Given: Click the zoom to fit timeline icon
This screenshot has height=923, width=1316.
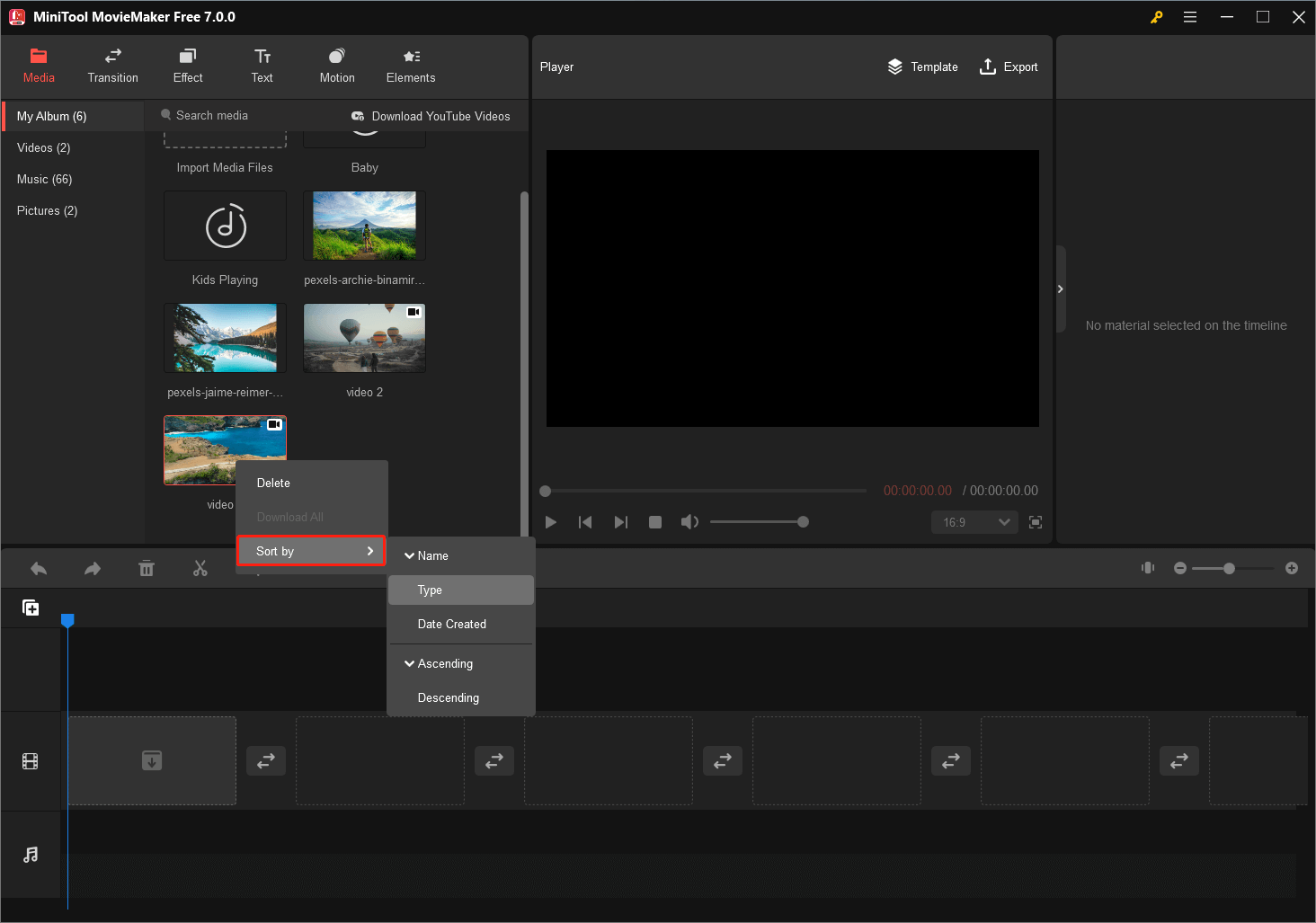Looking at the screenshot, I should [x=1148, y=568].
